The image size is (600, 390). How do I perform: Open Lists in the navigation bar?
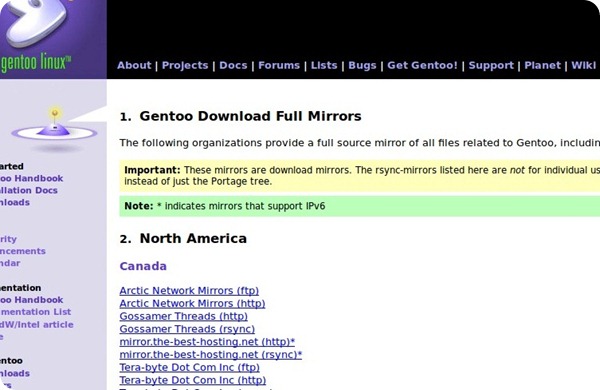click(324, 65)
